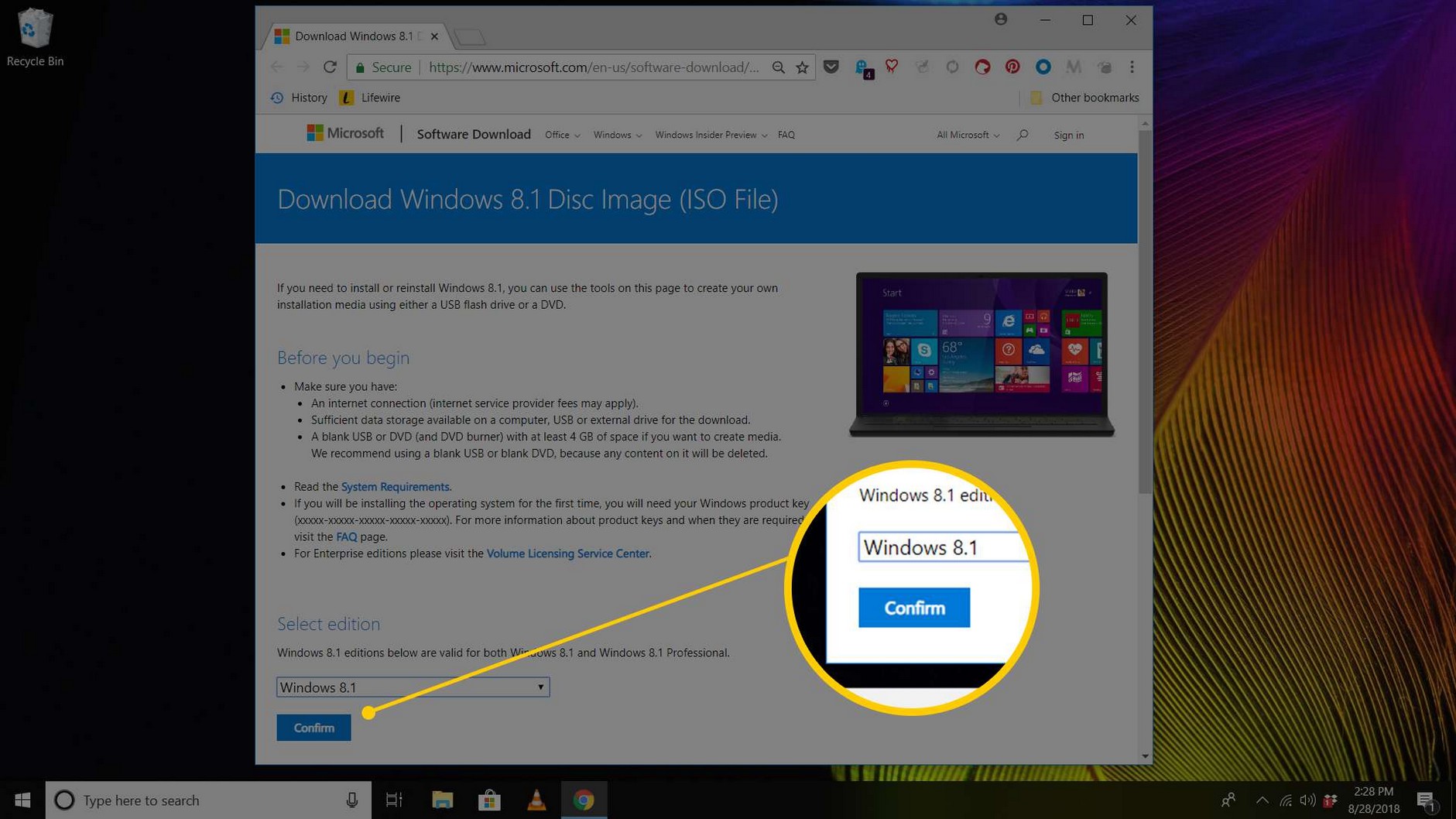Open the Volume Licensing Service Center link
1456x819 pixels.
(x=567, y=553)
